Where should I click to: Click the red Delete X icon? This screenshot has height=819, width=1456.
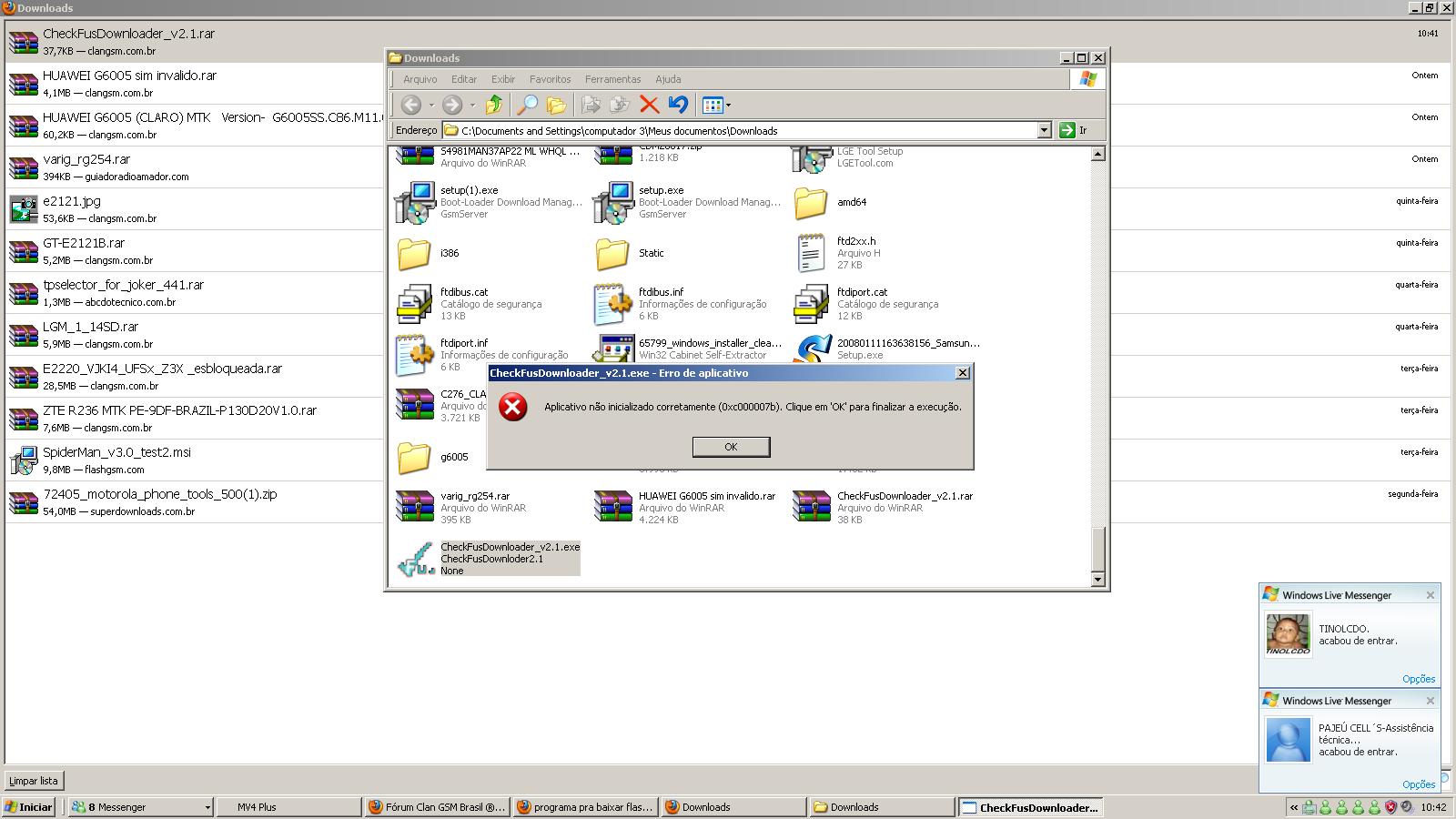pos(649,105)
